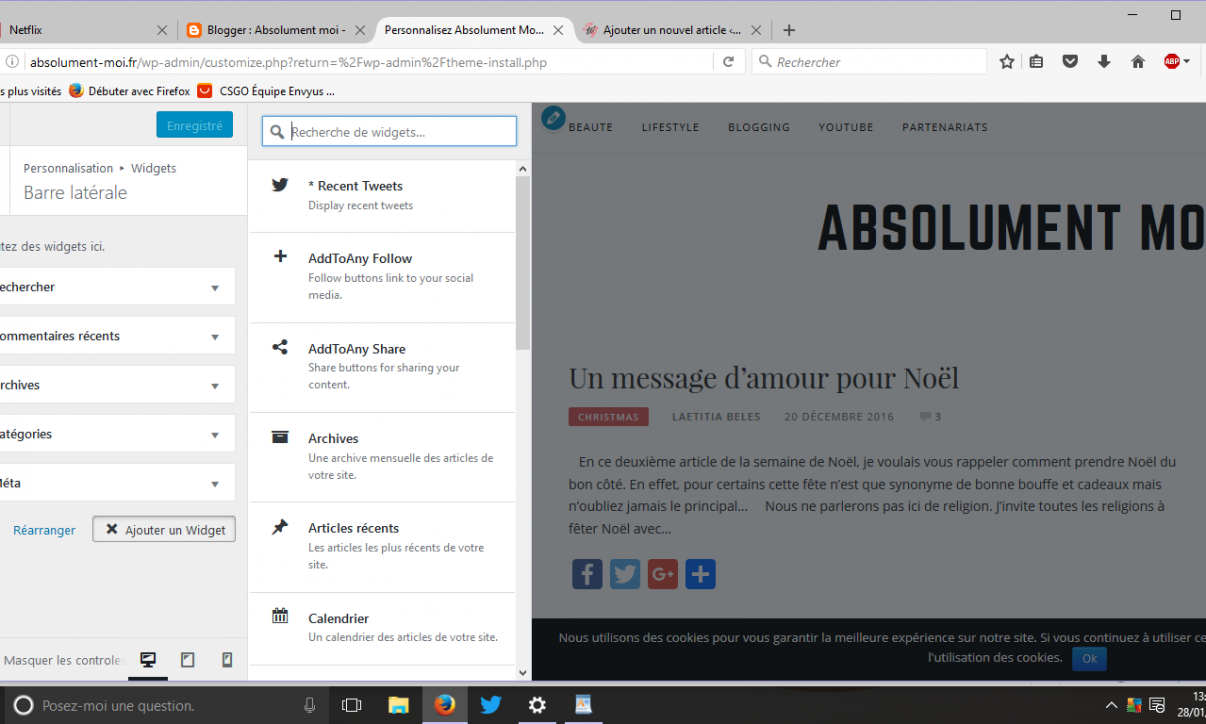The height and width of the screenshot is (724, 1206).
Task: Open the Firefox downloads arrow icon
Action: tap(1104, 62)
